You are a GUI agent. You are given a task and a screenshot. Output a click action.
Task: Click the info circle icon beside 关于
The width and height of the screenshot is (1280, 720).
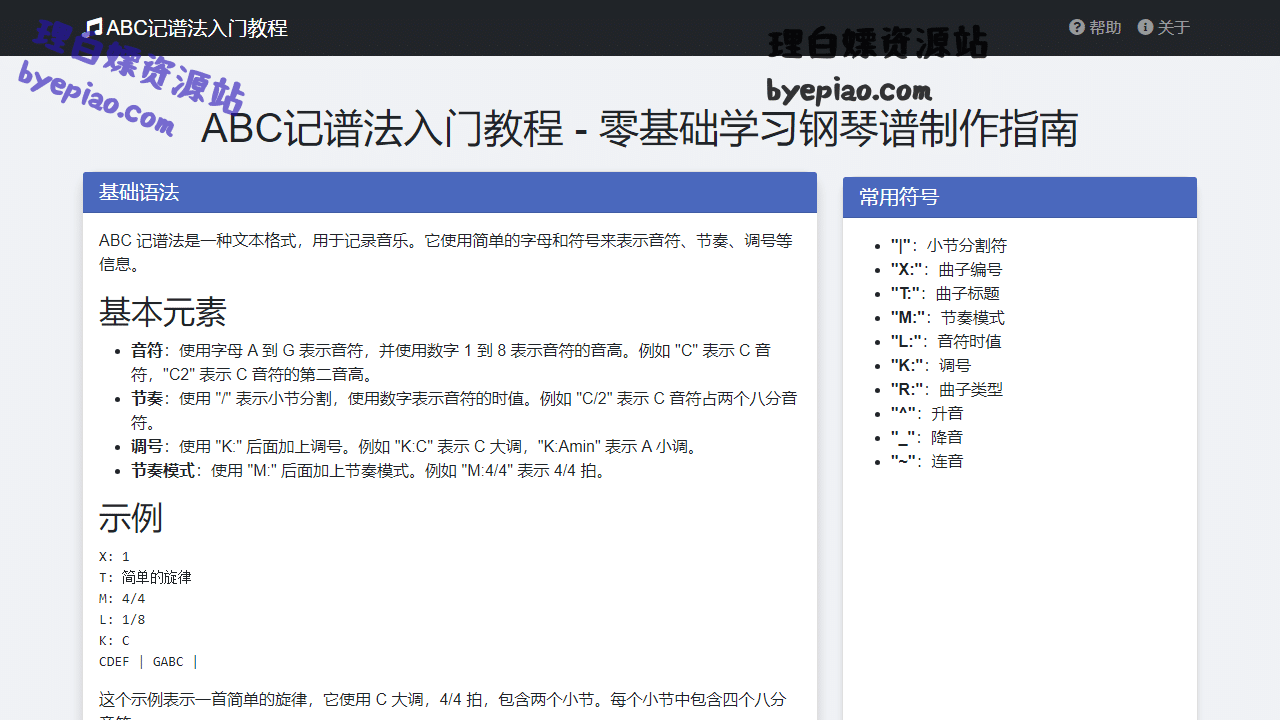[x=1145, y=27]
